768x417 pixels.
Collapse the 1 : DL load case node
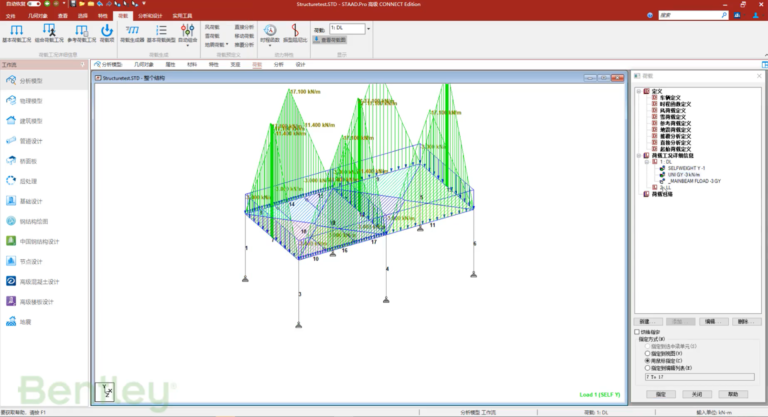point(647,162)
